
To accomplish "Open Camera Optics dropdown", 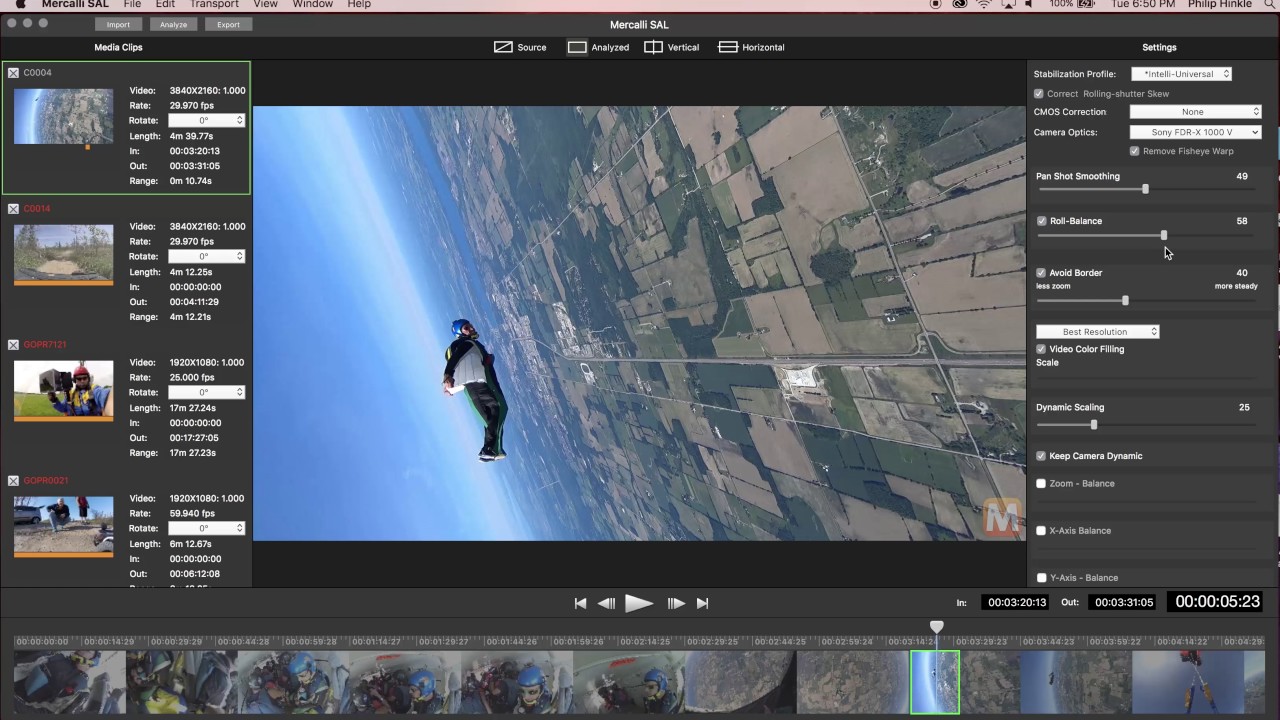I will click(1195, 132).
